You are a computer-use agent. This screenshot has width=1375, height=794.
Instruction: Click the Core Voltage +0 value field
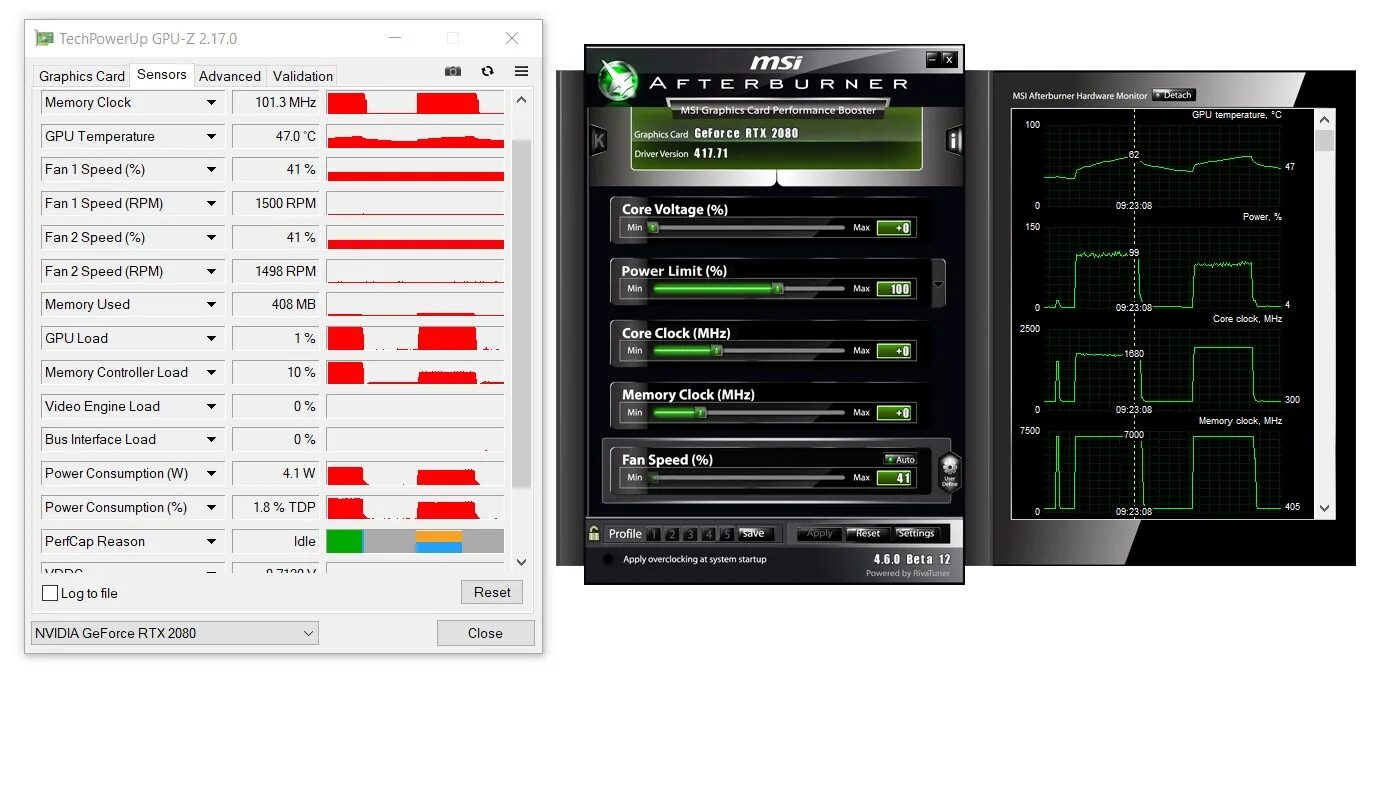click(x=894, y=228)
